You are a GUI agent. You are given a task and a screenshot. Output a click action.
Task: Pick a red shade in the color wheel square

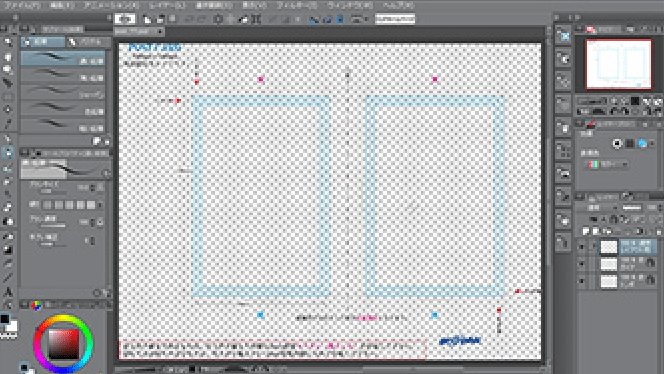pyautogui.click(x=64, y=344)
